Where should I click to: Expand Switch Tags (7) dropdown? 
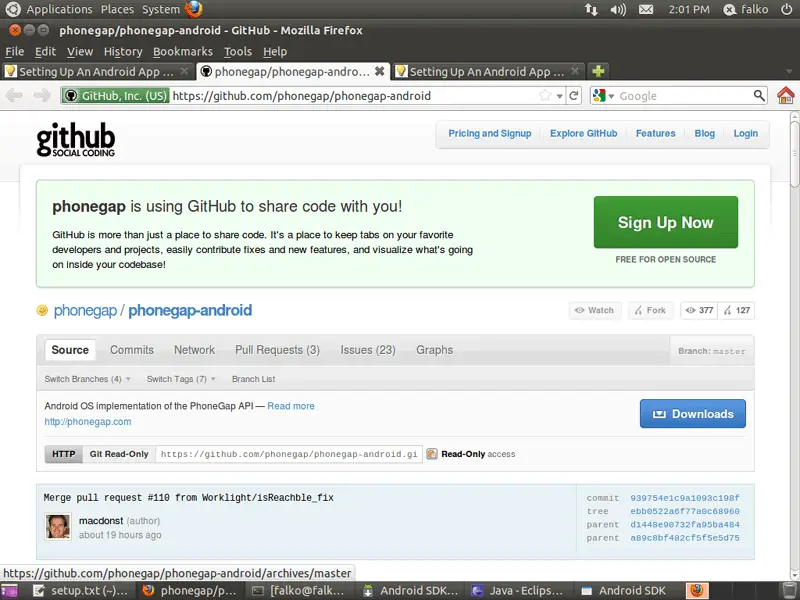181,379
